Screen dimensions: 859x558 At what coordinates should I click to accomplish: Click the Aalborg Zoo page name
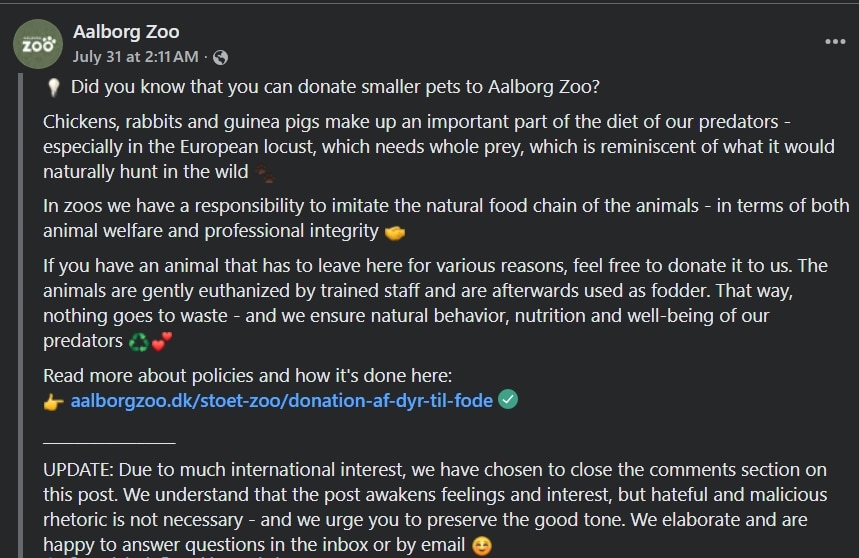tap(126, 32)
